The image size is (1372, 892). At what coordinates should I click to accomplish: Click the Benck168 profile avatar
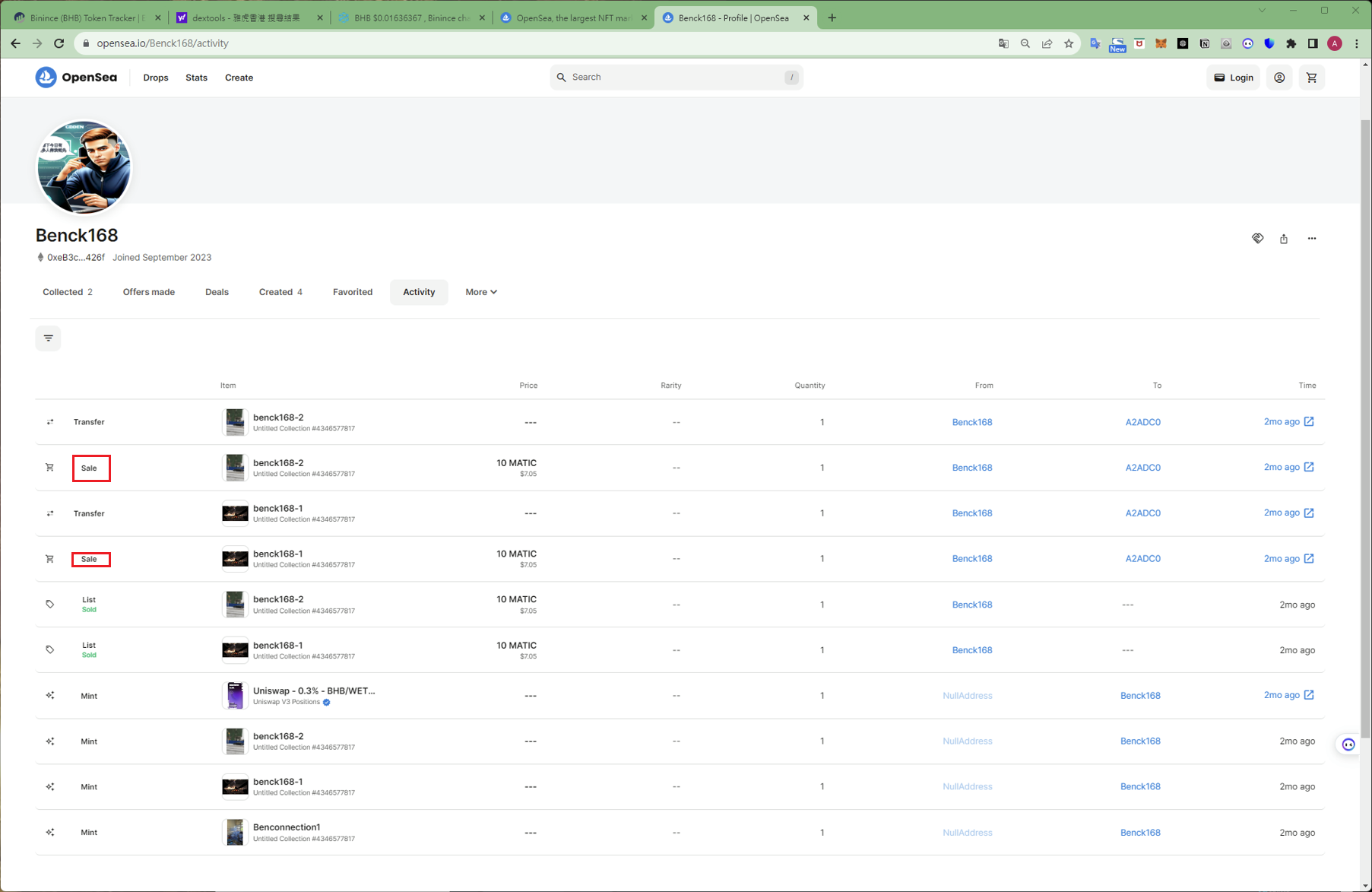point(84,167)
